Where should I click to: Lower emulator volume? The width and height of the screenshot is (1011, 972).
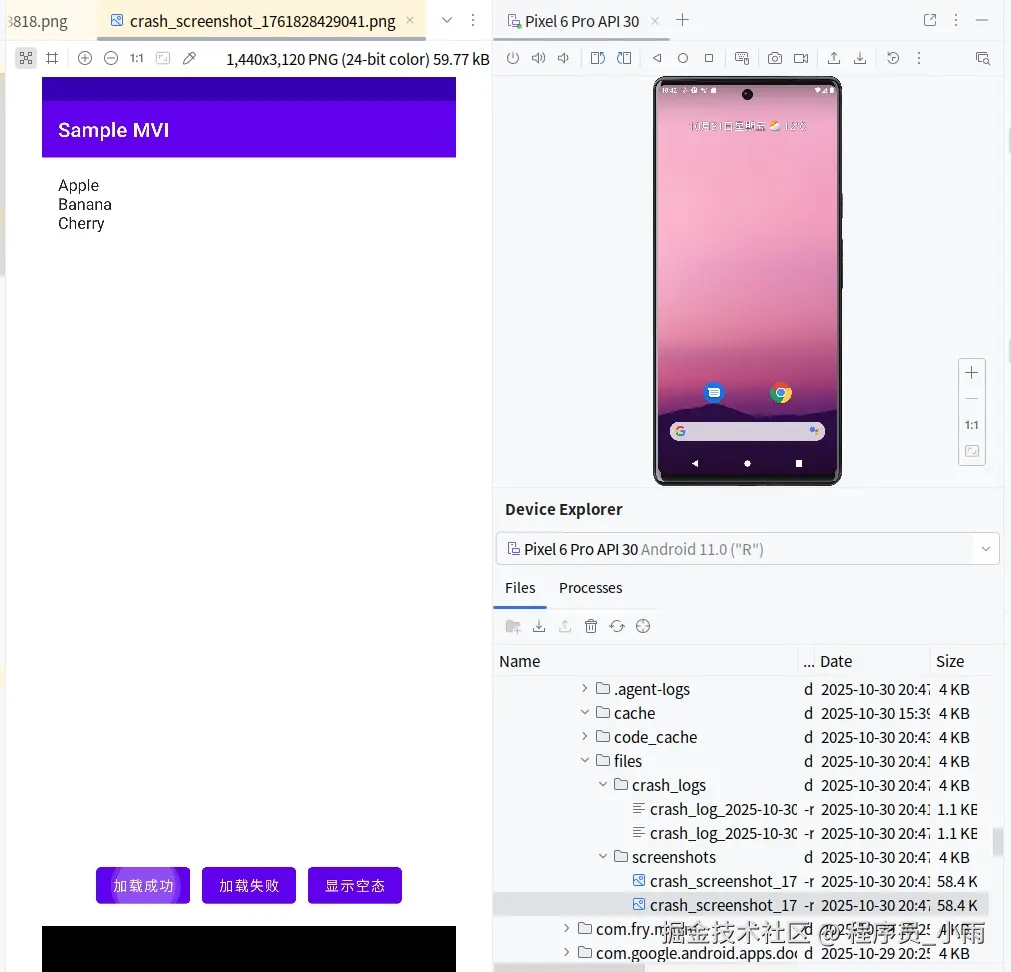[564, 59]
